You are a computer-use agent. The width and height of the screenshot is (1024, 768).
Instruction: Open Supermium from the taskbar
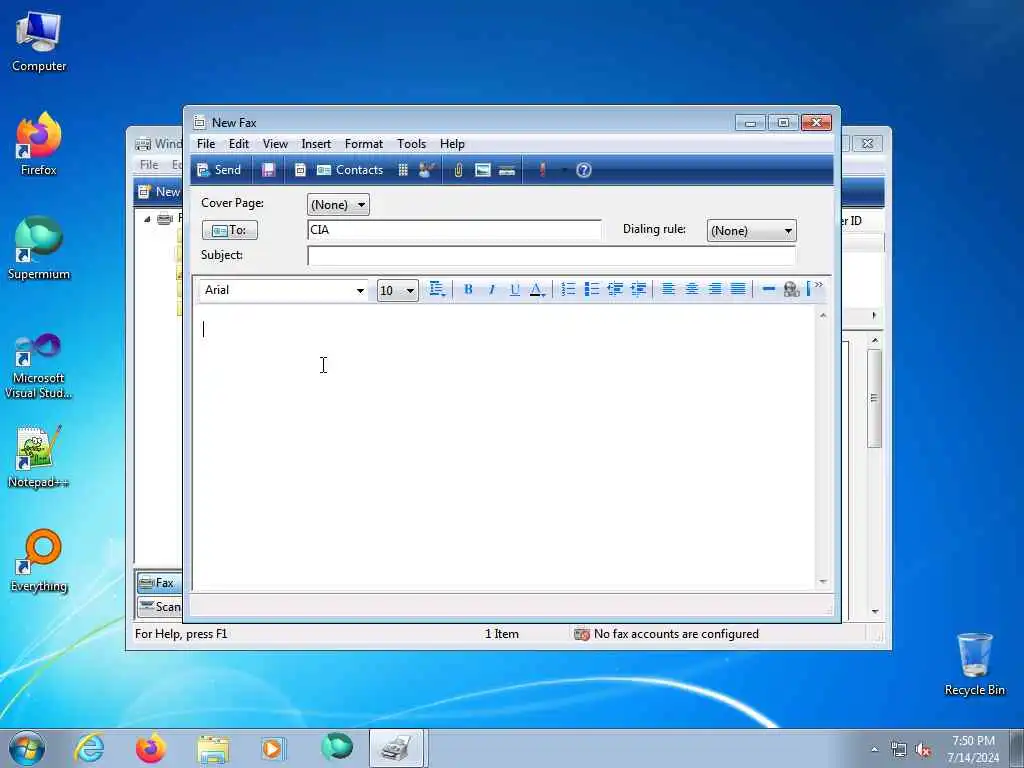[337, 747]
